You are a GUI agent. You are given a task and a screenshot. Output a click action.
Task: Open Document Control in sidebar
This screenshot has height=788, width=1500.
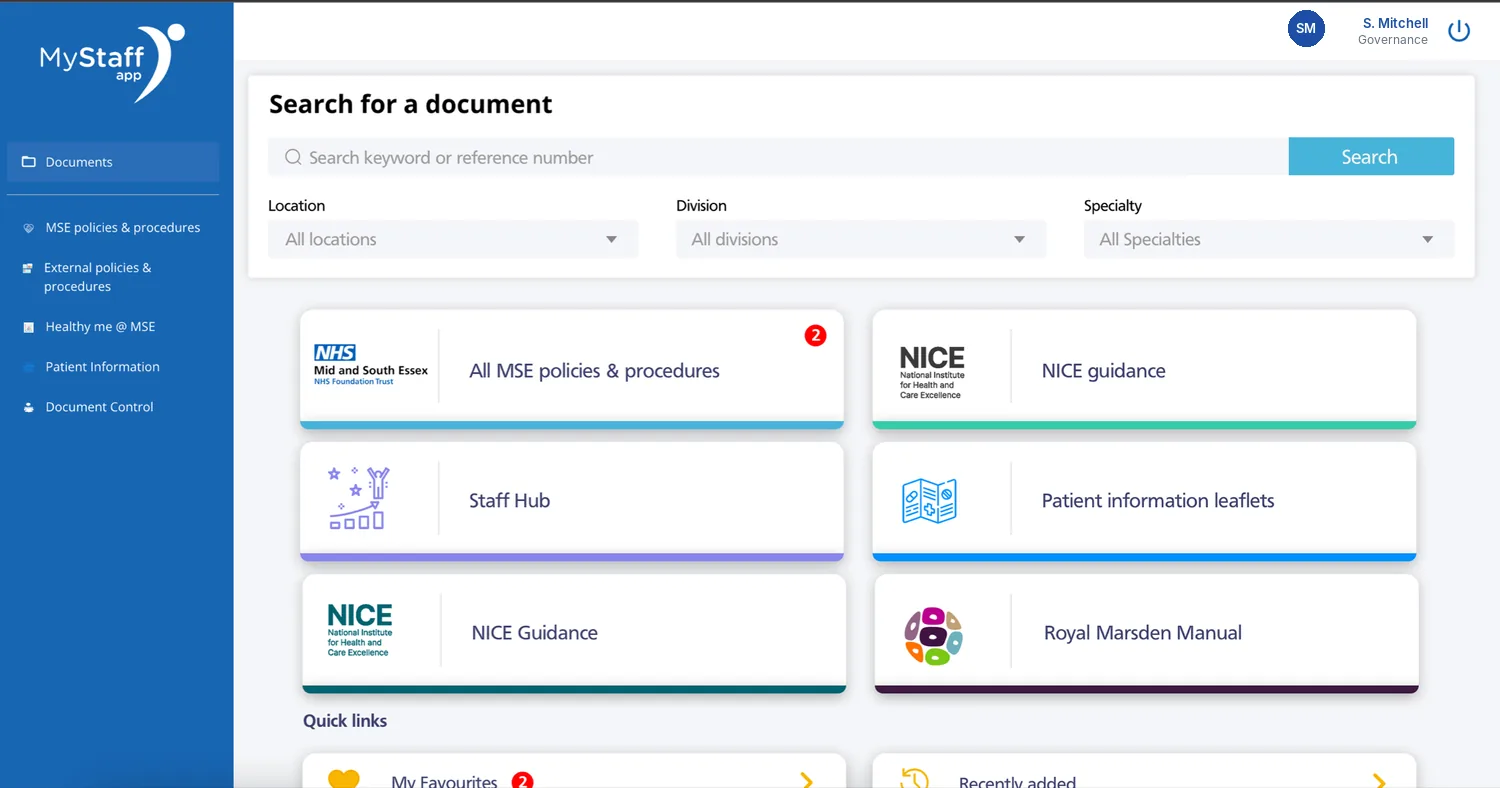pyautogui.click(x=113, y=407)
